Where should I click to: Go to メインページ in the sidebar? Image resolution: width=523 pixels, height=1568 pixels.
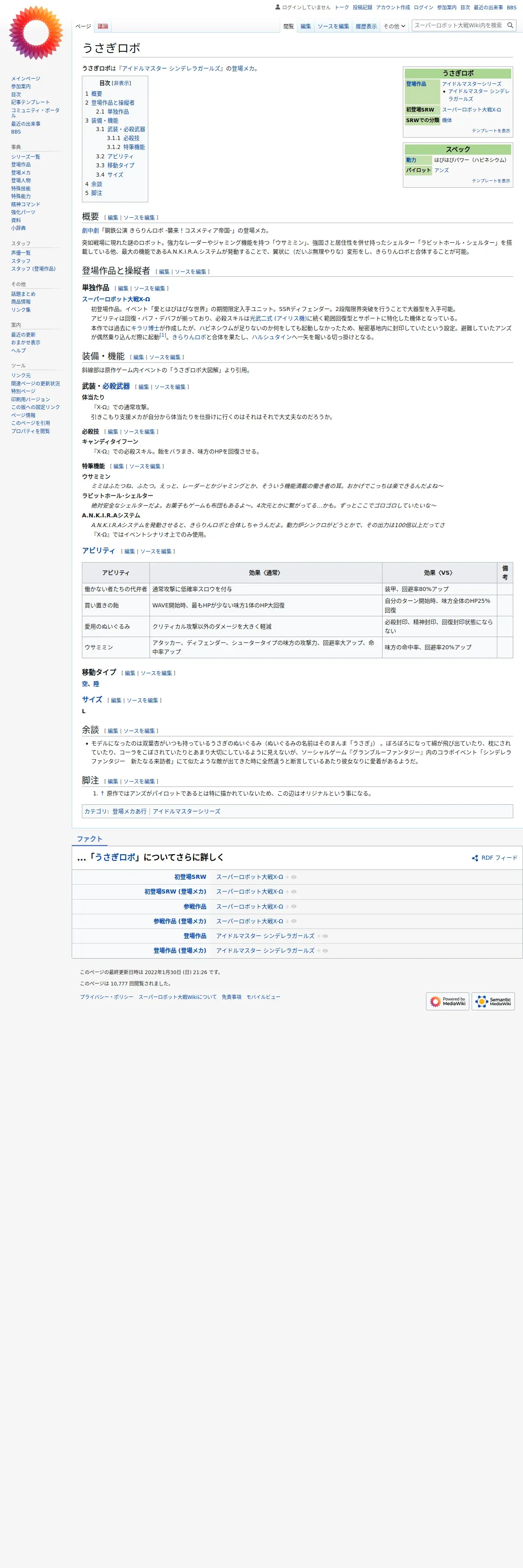click(26, 79)
